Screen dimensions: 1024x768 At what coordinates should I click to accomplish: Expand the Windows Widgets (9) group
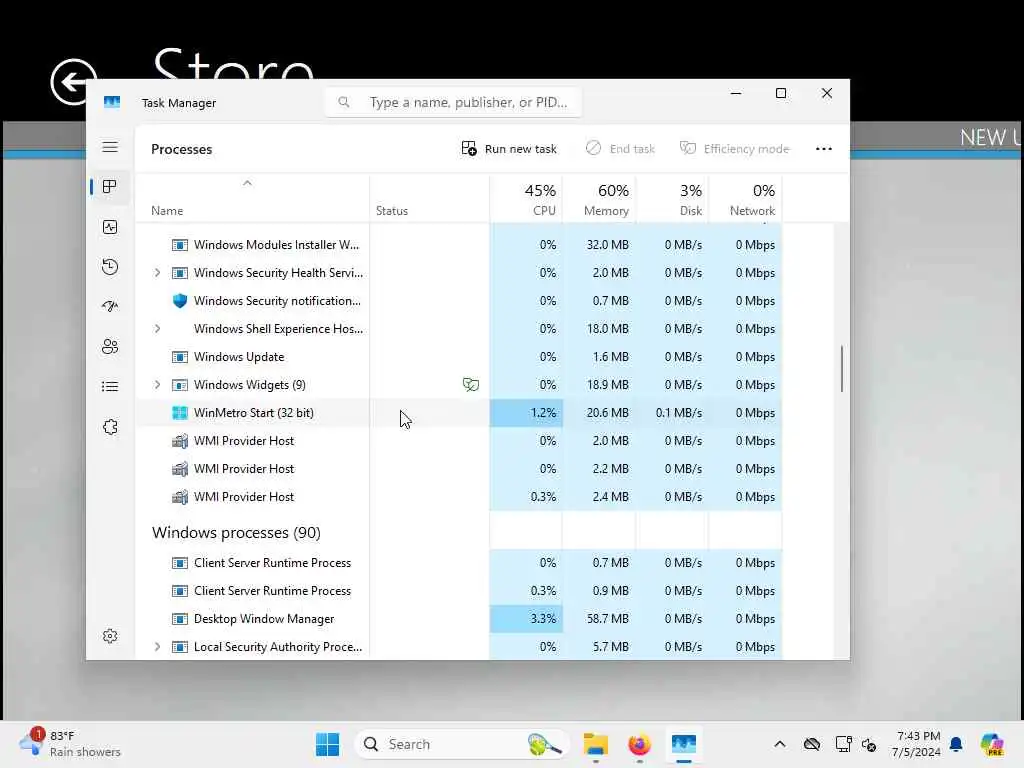[x=157, y=385]
